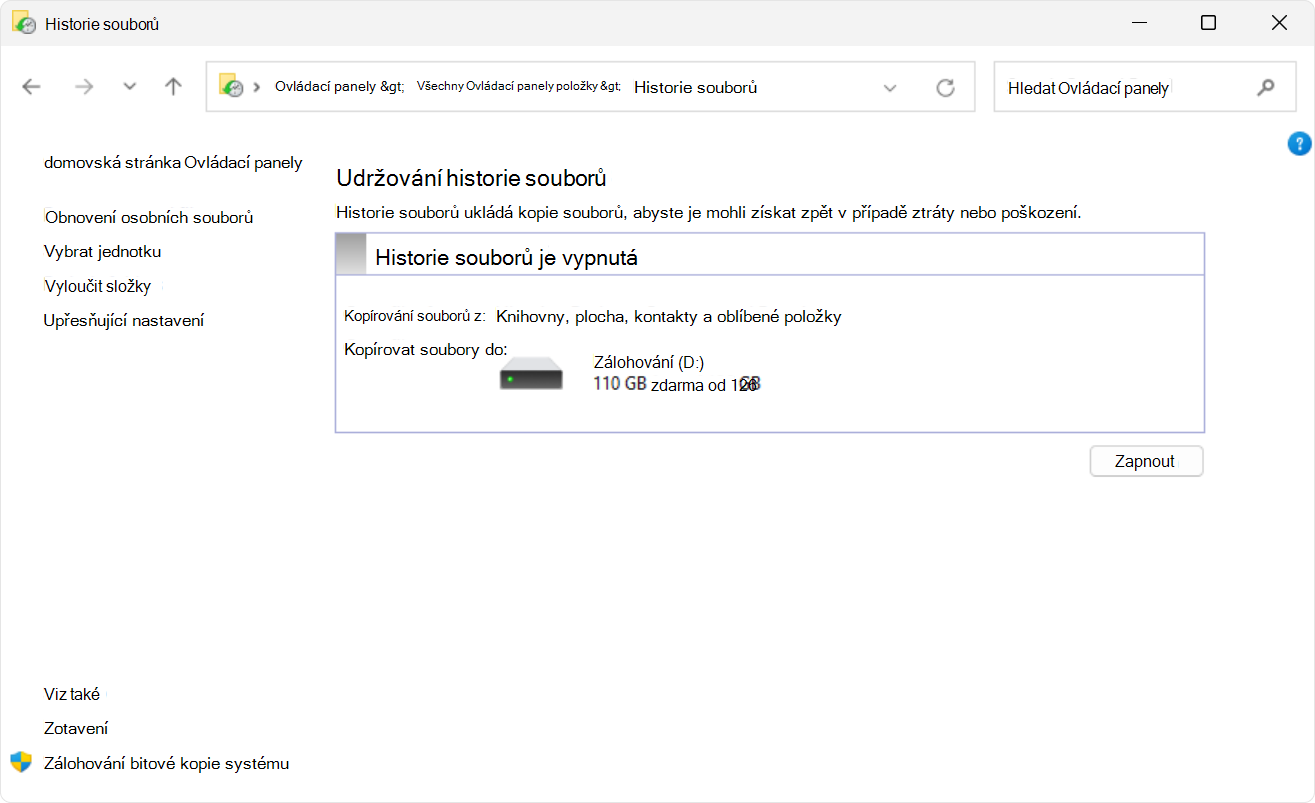Select Historie souborů breadcrumb
Viewport: 1315px width, 803px height.
click(695, 87)
